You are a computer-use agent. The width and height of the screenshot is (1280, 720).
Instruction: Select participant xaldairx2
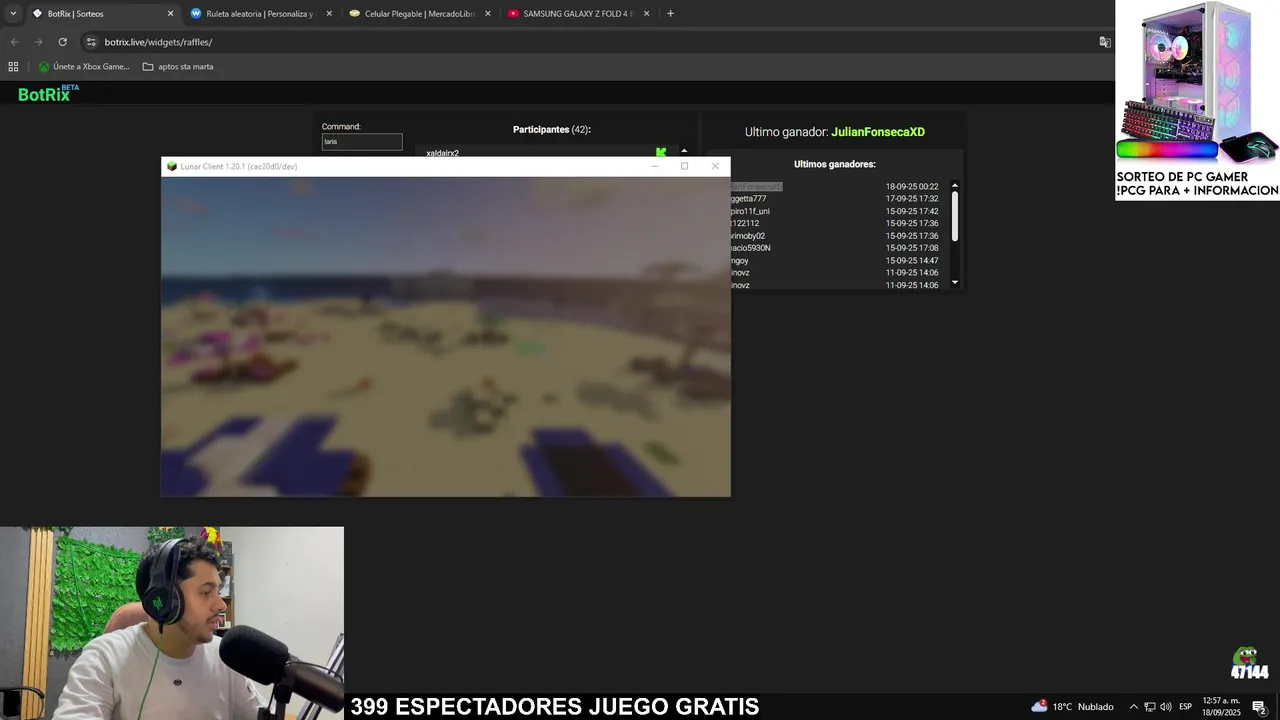pyautogui.click(x=442, y=153)
